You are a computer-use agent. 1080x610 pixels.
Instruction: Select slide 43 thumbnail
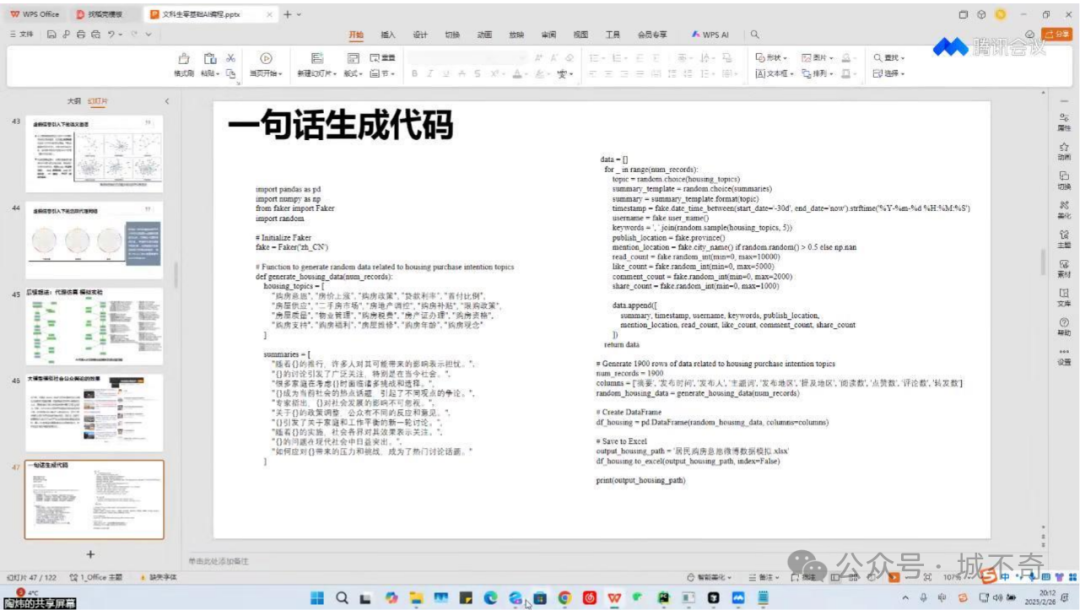(94, 153)
